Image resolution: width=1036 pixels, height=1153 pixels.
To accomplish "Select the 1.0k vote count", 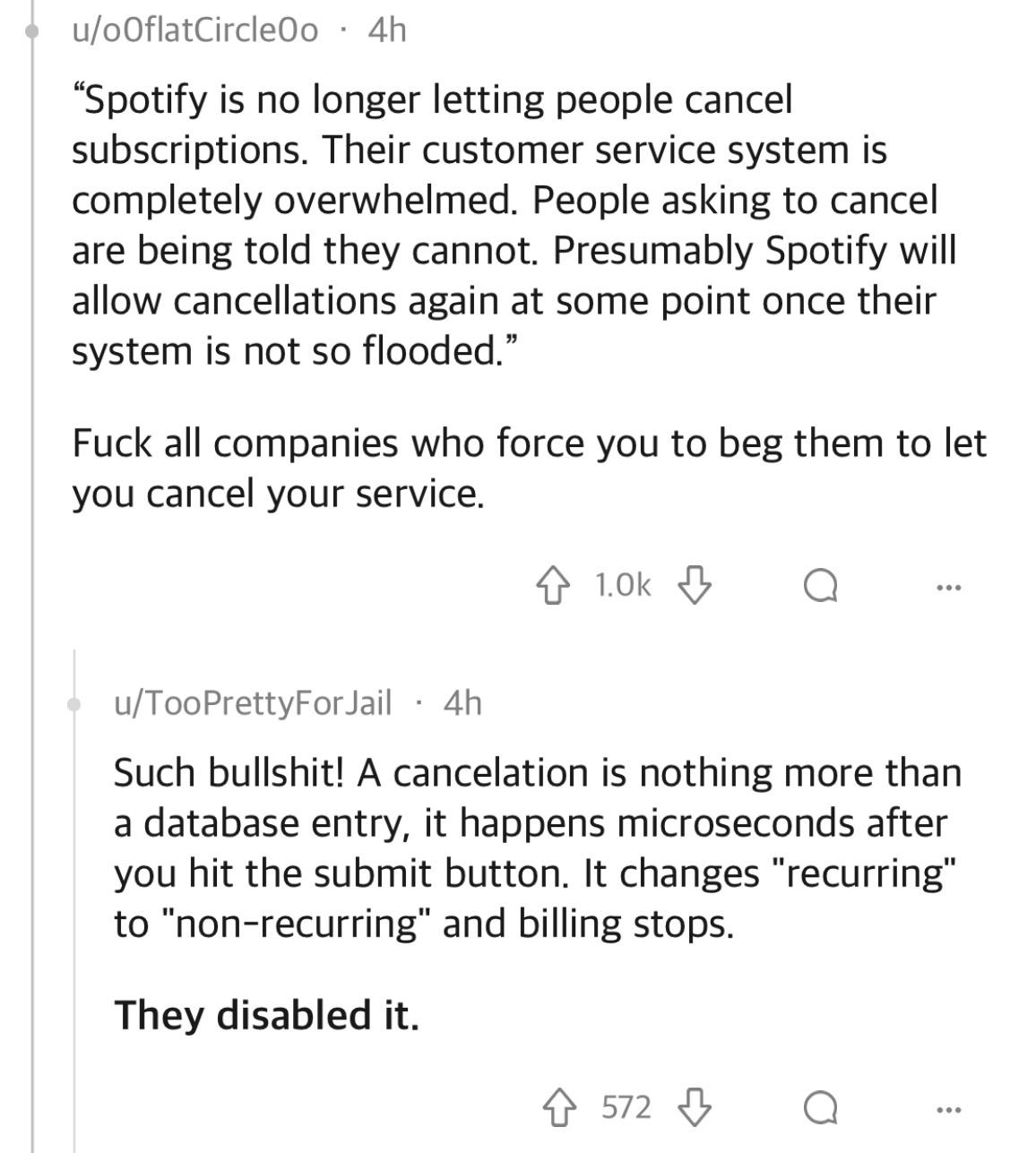I will pos(624,585).
